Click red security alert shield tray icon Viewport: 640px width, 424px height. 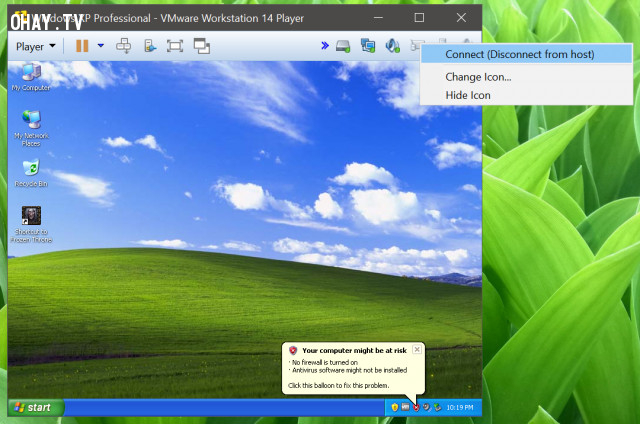click(x=416, y=407)
